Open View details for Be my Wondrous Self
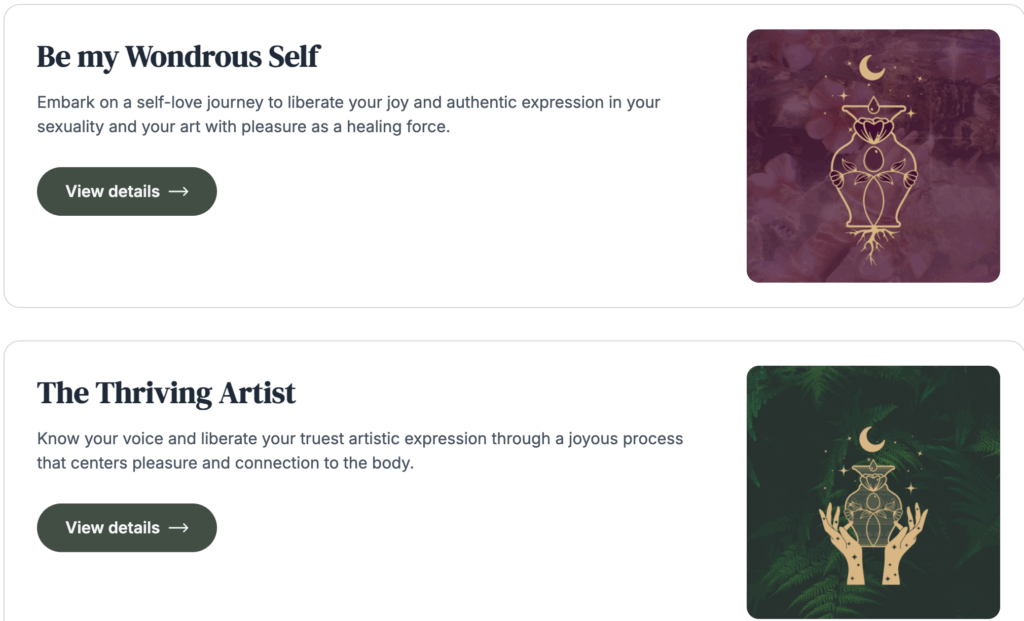The width and height of the screenshot is (1024, 621). click(127, 192)
